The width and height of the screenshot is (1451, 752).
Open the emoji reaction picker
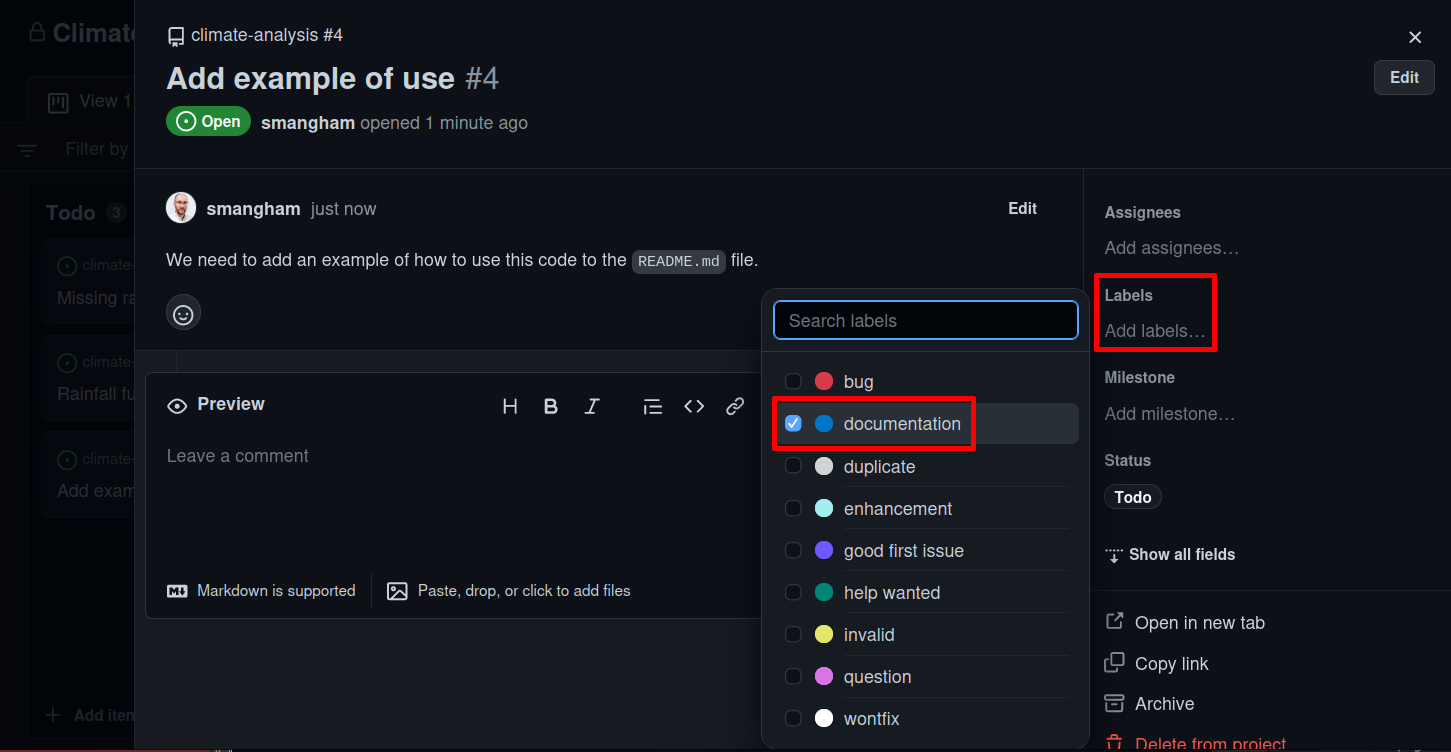pos(183,313)
